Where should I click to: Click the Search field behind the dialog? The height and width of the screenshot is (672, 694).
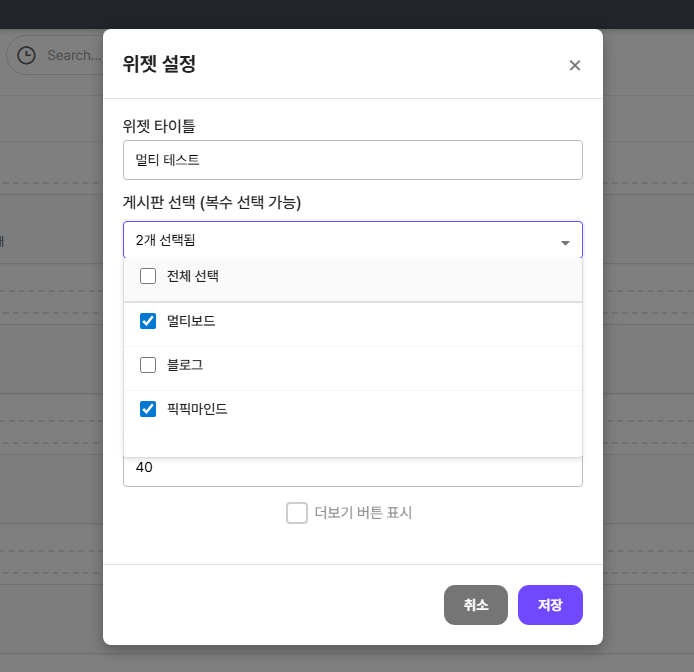(x=74, y=55)
